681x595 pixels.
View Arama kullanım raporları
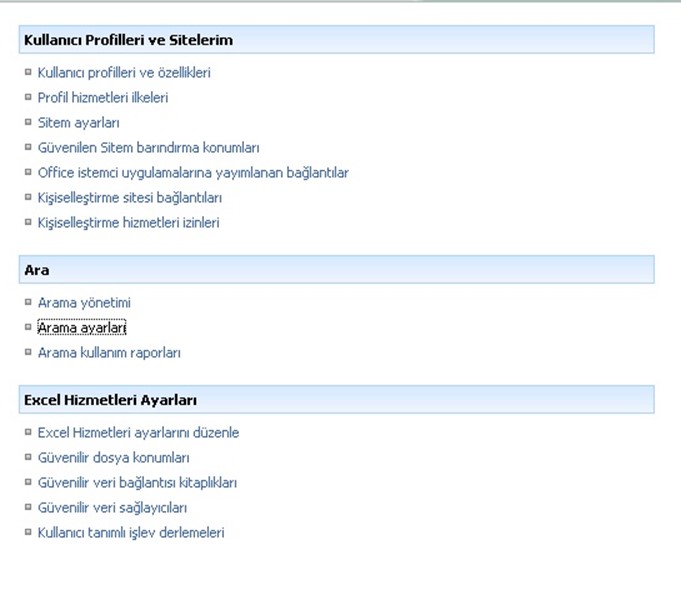click(x=109, y=353)
